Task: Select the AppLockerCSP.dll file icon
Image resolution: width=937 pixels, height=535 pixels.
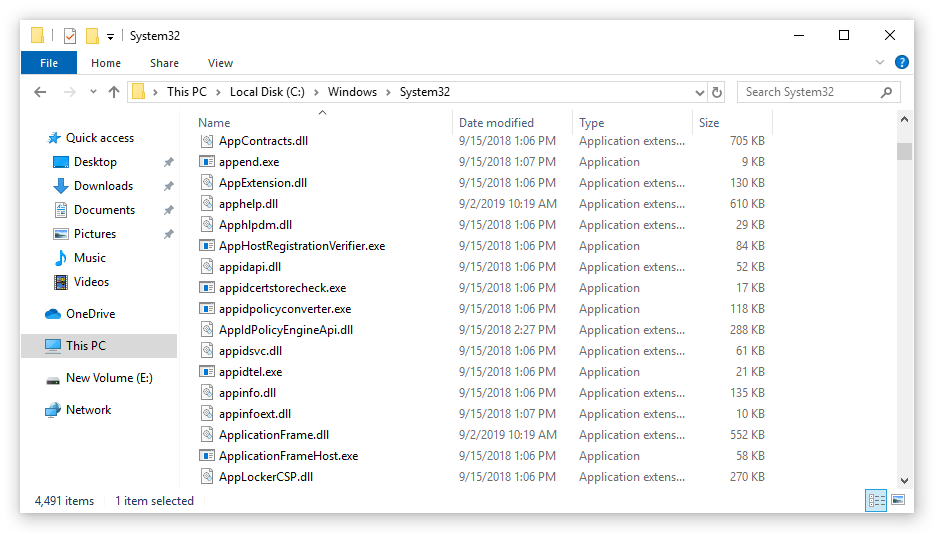Action: click(207, 477)
